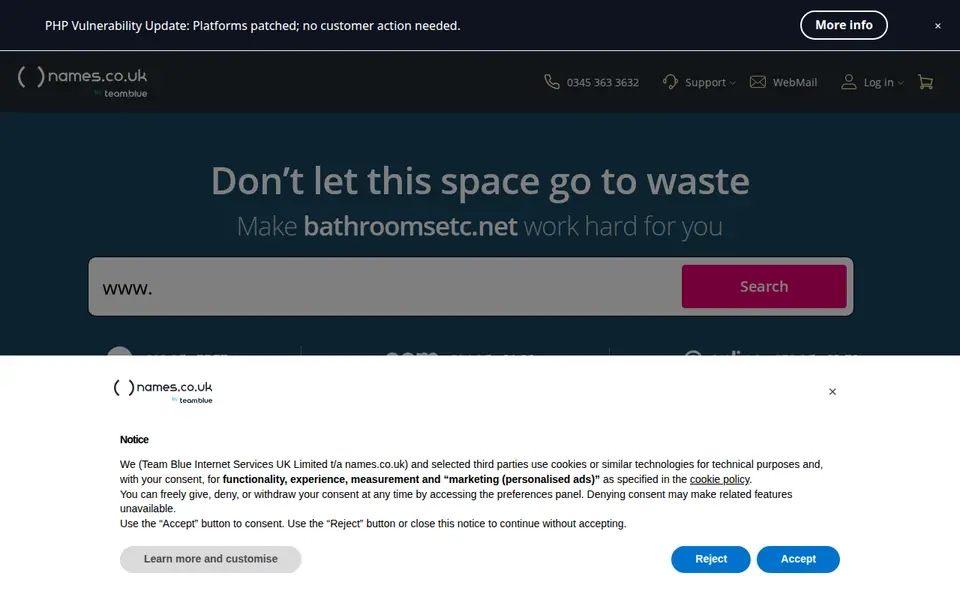The width and height of the screenshot is (960, 600).
Task: Reject cookies with the Reject button
Action: click(711, 559)
